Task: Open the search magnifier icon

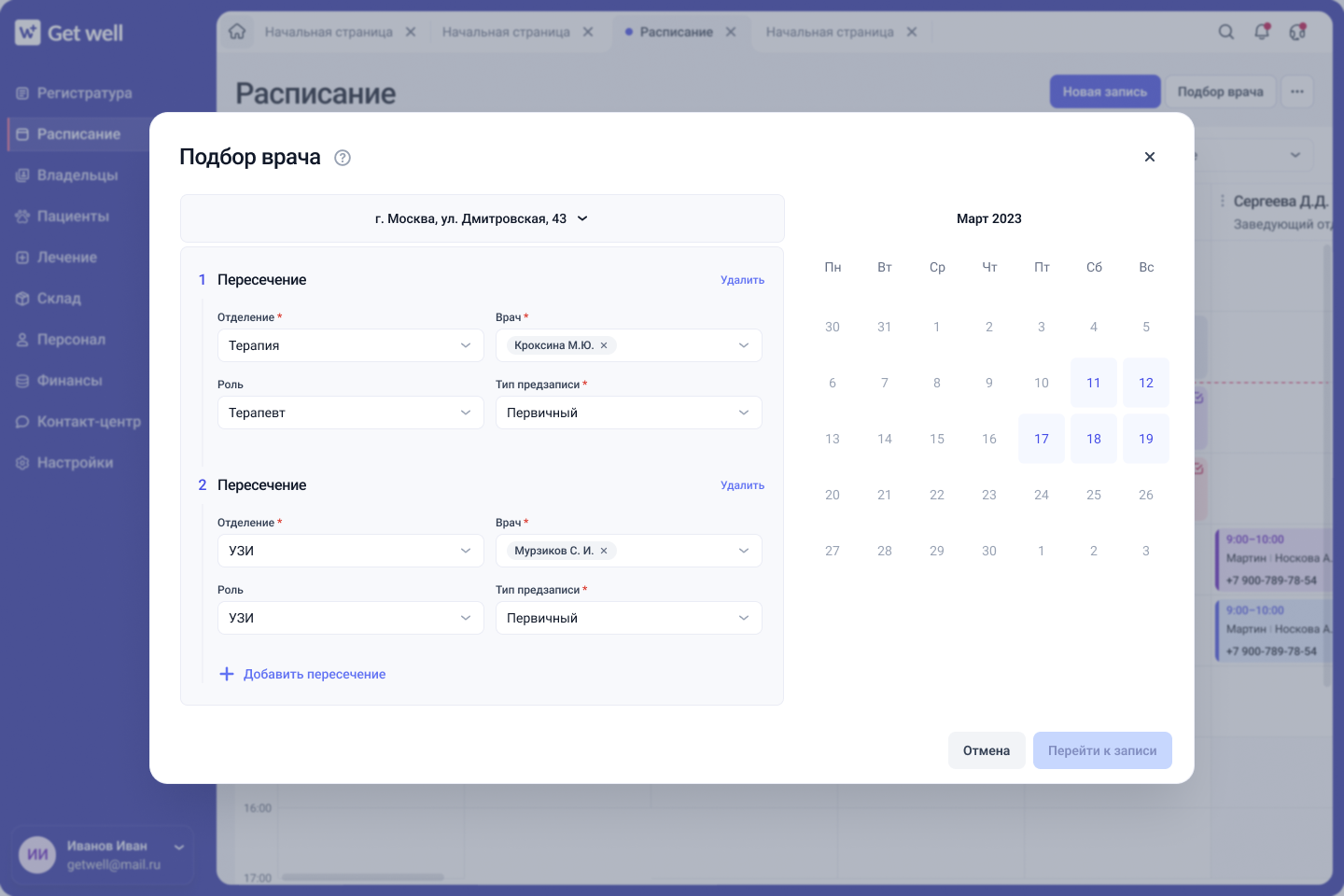Action: (1226, 32)
